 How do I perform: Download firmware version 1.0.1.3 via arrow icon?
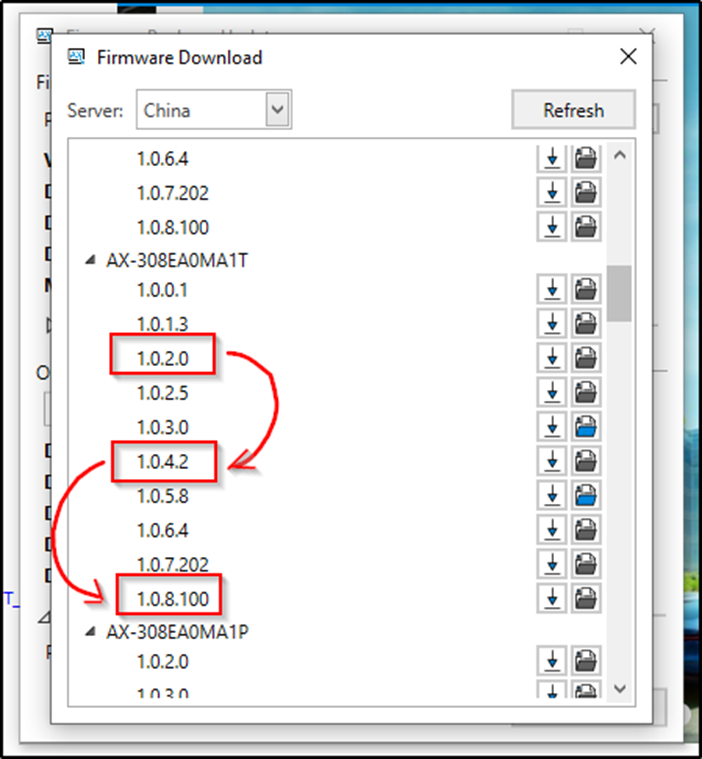(551, 324)
